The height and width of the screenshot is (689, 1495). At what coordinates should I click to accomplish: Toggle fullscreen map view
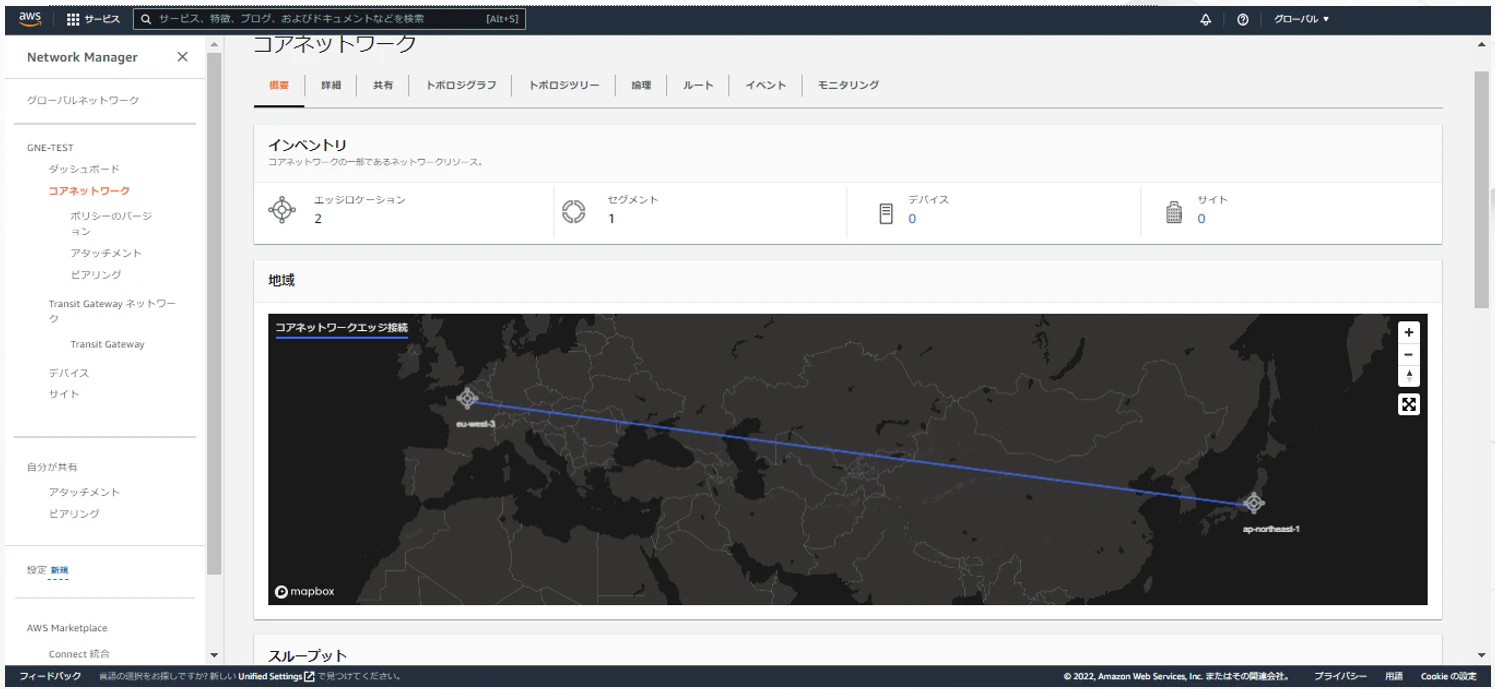1409,404
